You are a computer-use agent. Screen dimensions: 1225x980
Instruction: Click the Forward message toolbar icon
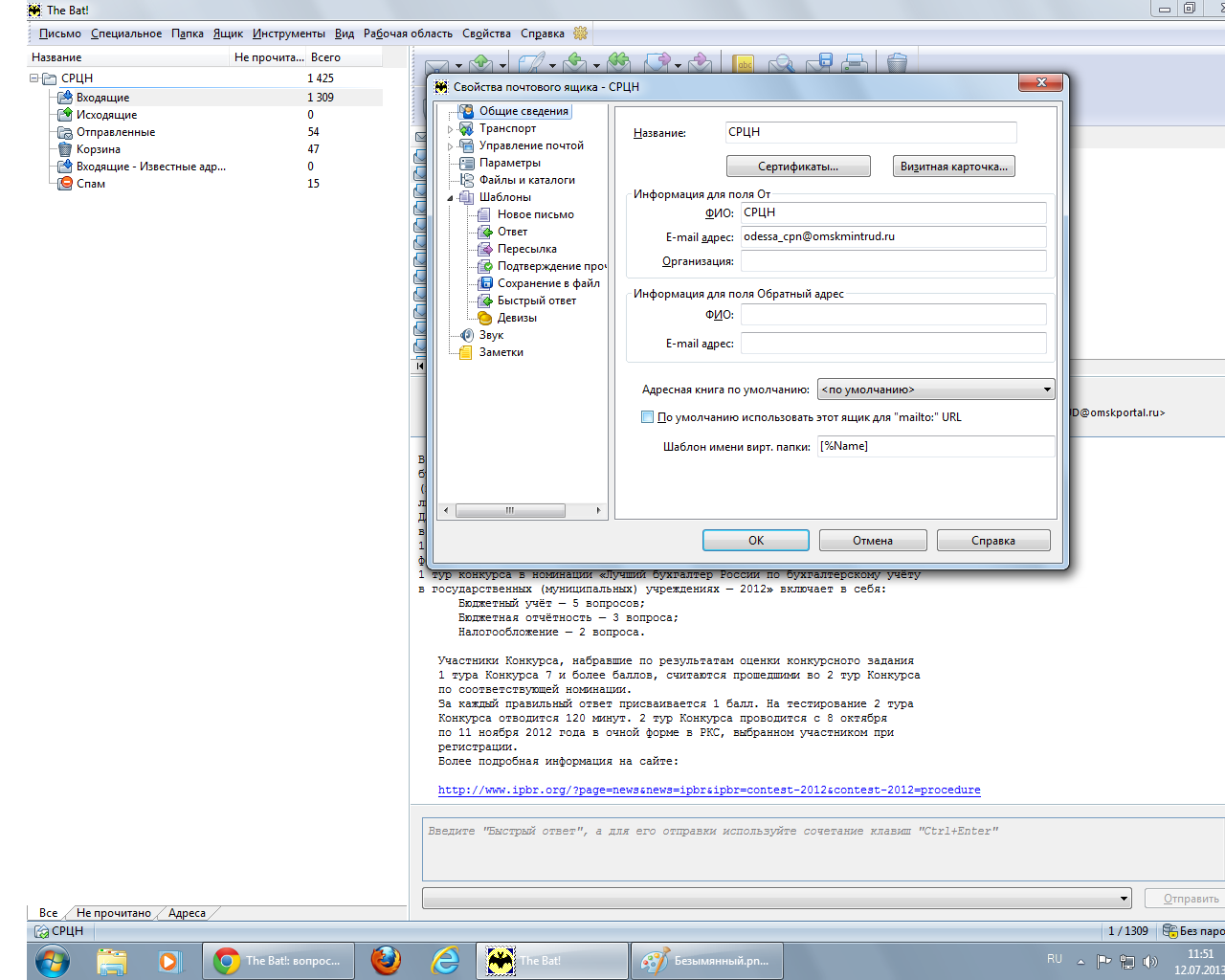pos(657,63)
